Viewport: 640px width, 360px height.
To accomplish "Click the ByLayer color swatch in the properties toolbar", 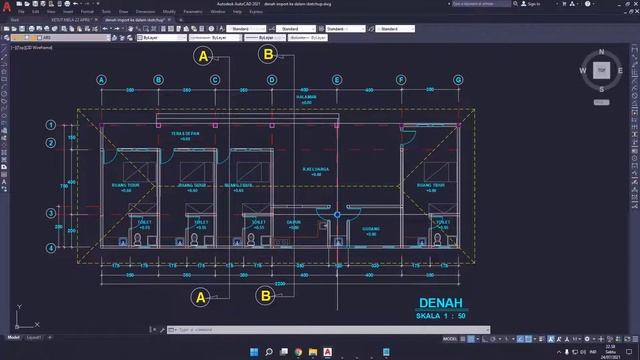I will 140,38.
